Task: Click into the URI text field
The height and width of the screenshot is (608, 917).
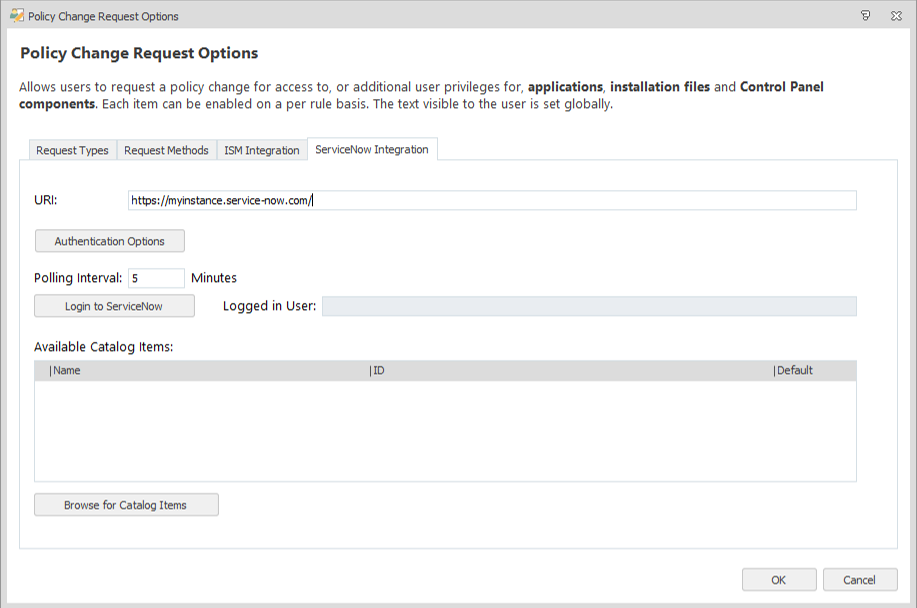Action: (491, 200)
